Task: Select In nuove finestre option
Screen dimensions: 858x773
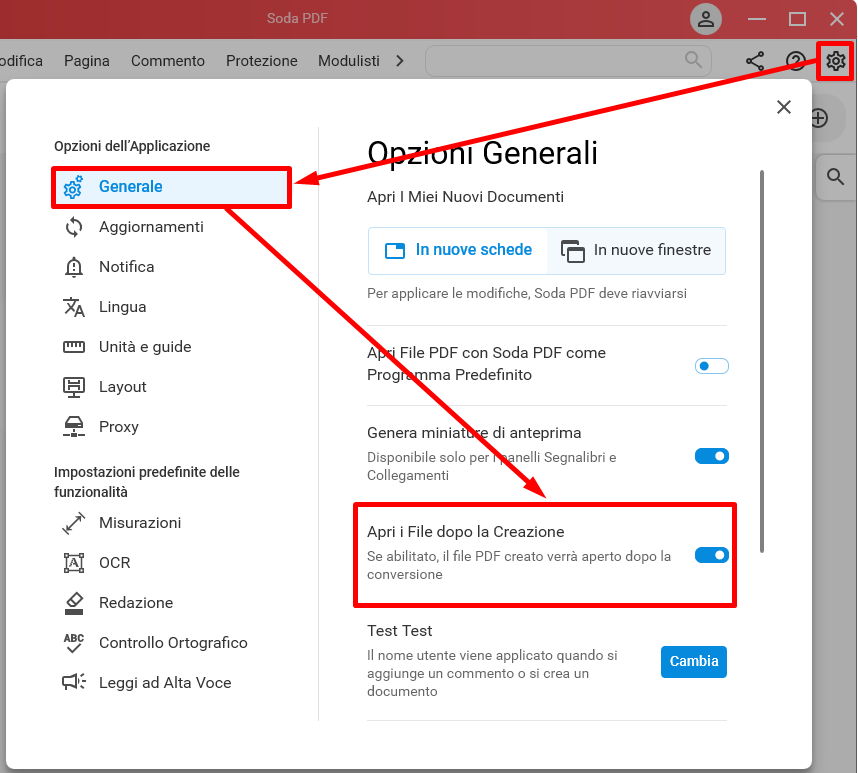Action: tap(636, 251)
